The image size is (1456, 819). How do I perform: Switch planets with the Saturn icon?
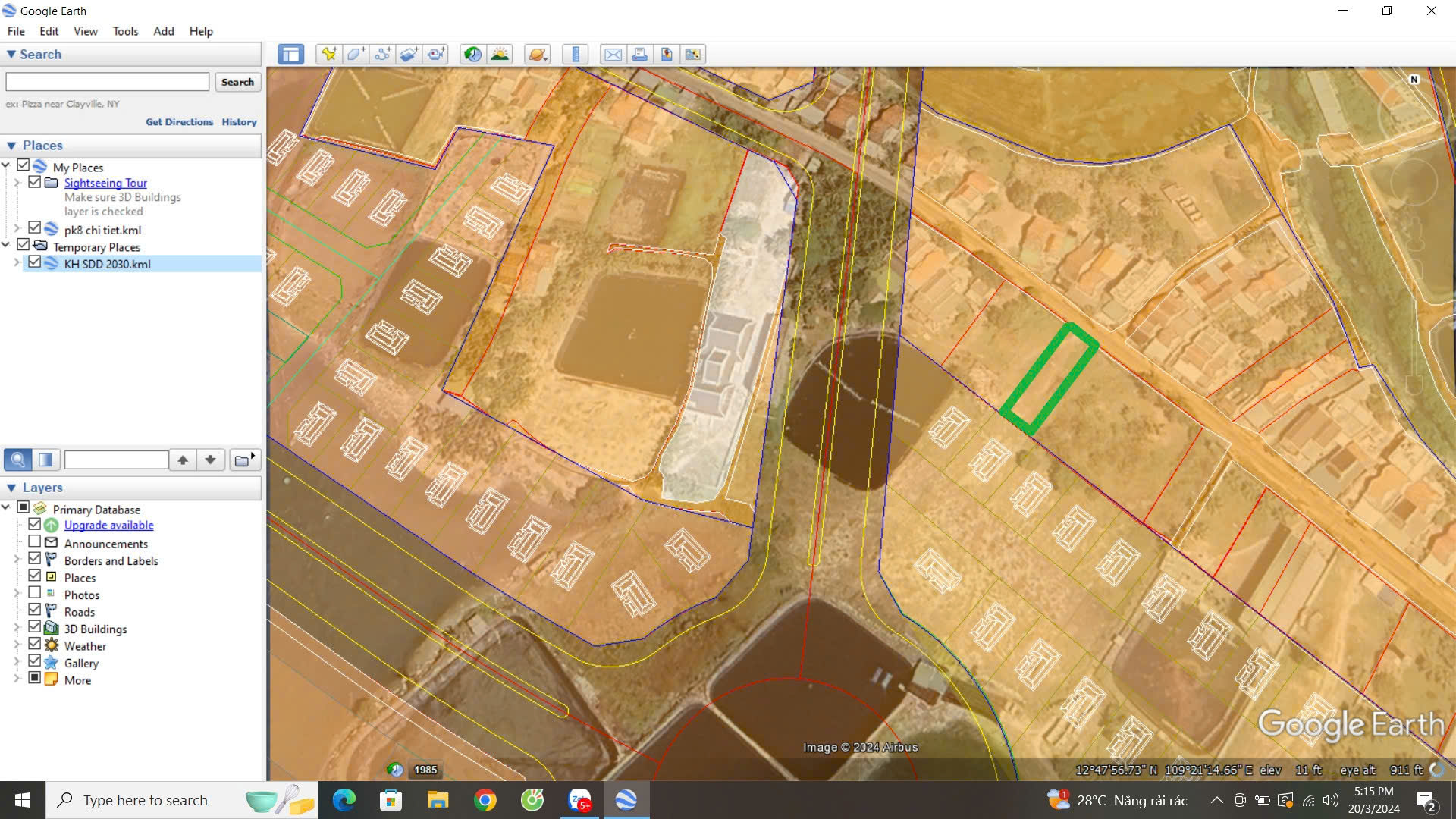click(537, 54)
